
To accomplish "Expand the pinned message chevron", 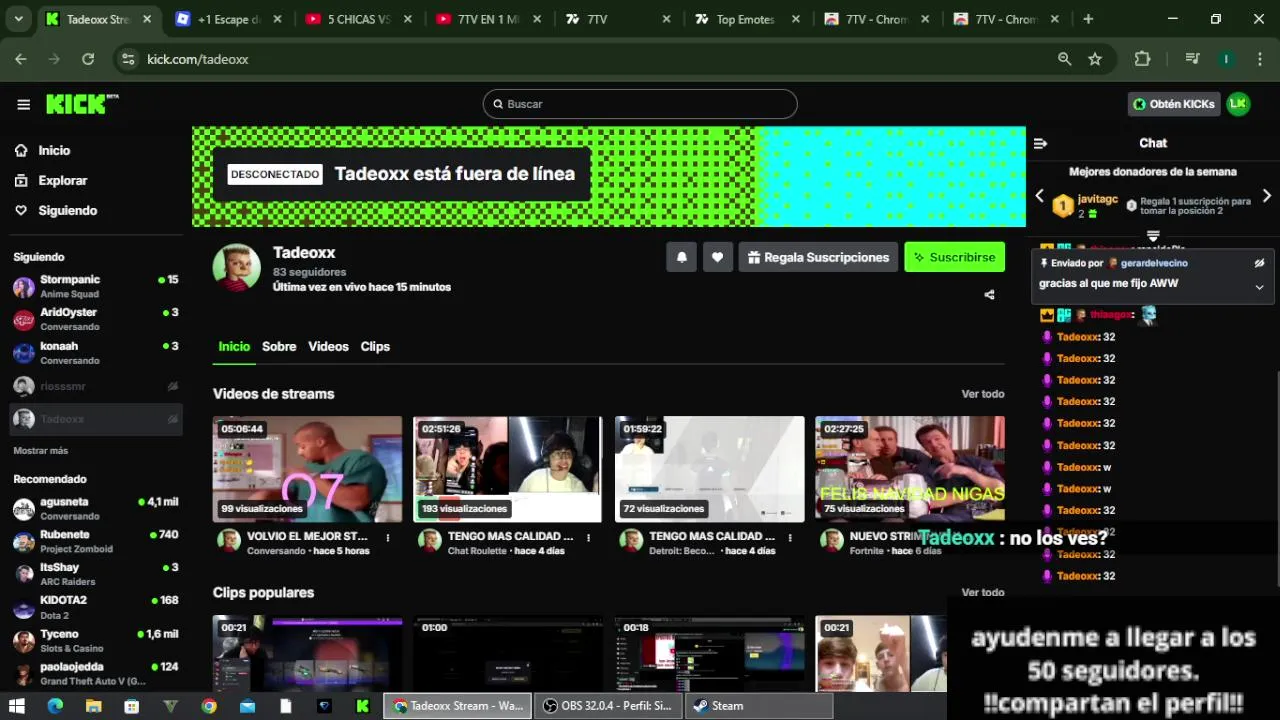I will click(x=1259, y=287).
